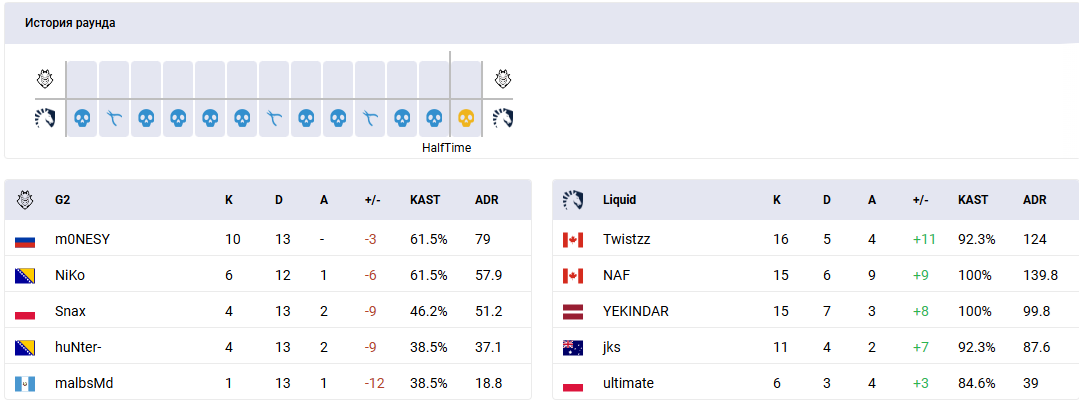Open player m0NESY profile
This screenshot has height=404, width=1079.
pyautogui.click(x=83, y=240)
